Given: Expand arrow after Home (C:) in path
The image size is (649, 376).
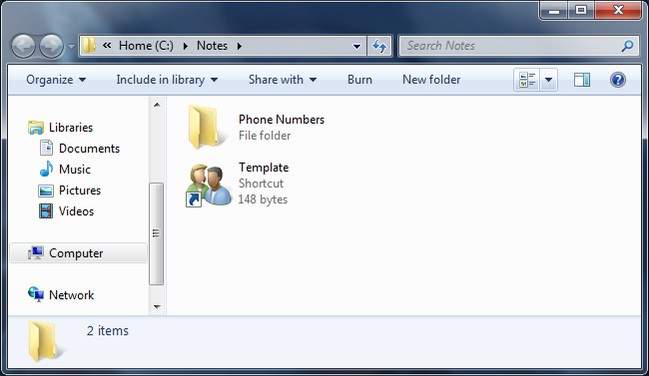Looking at the screenshot, I should point(186,46).
